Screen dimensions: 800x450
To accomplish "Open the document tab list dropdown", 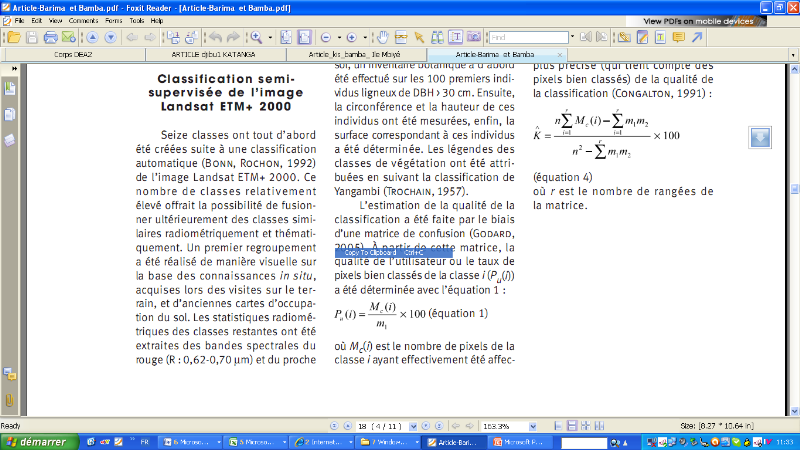I will pos(793,55).
